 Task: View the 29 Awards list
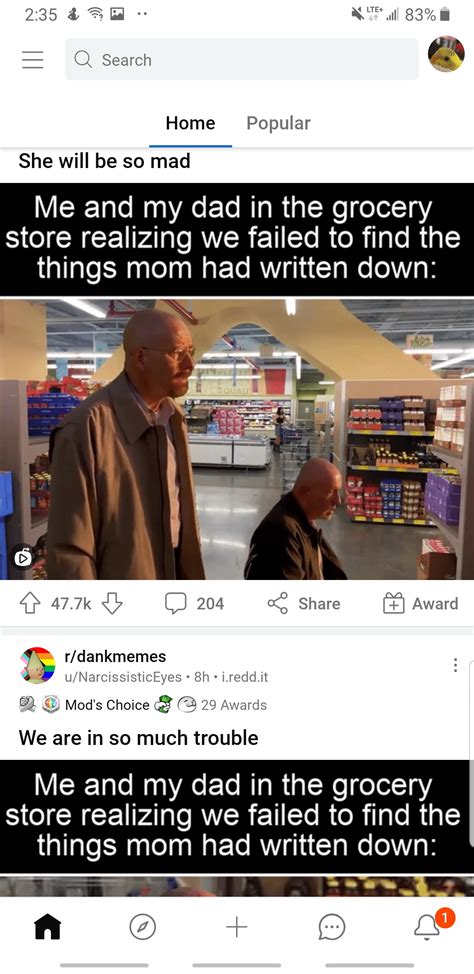click(x=234, y=705)
